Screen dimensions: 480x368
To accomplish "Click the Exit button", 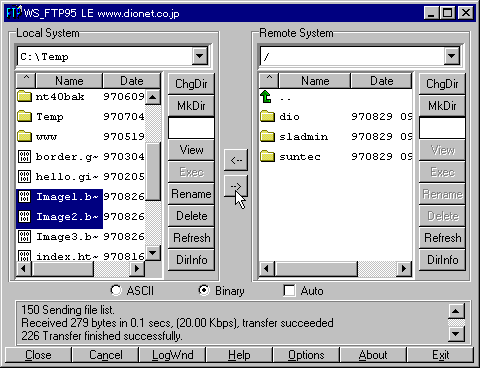I will (x=441, y=355).
